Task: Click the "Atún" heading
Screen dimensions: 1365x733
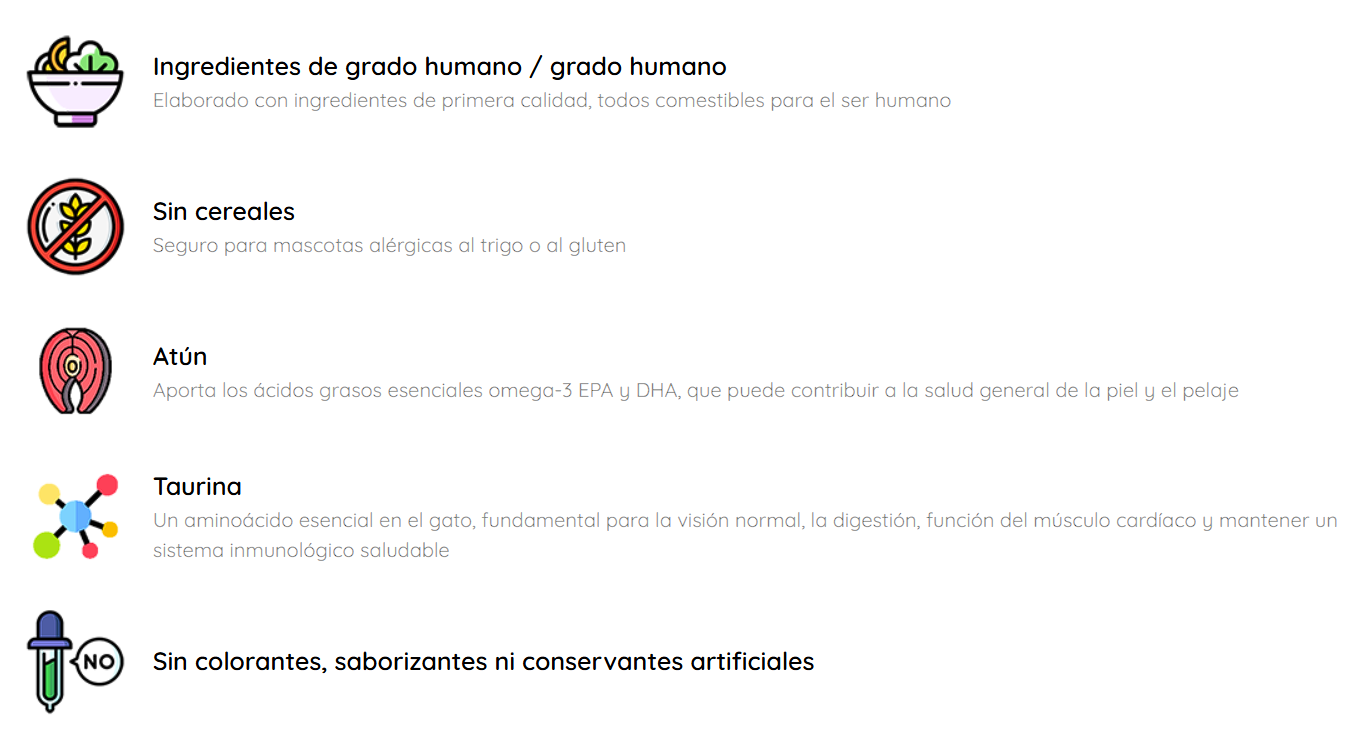Action: [180, 357]
